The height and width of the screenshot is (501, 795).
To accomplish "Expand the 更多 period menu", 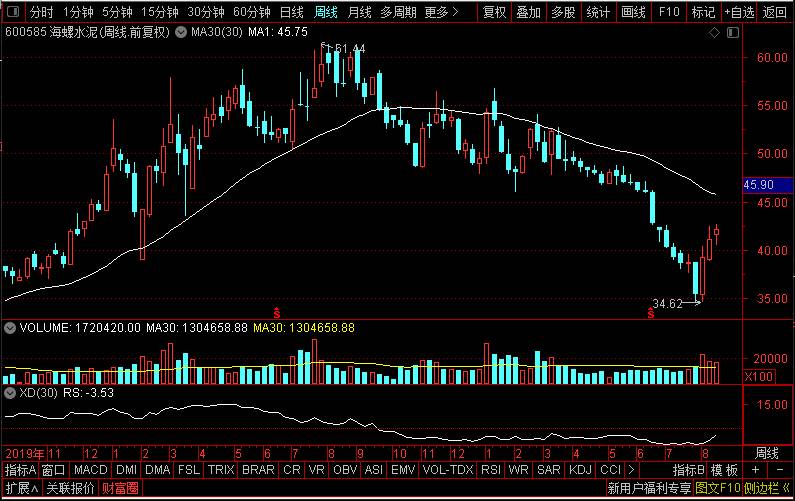I will (x=441, y=12).
